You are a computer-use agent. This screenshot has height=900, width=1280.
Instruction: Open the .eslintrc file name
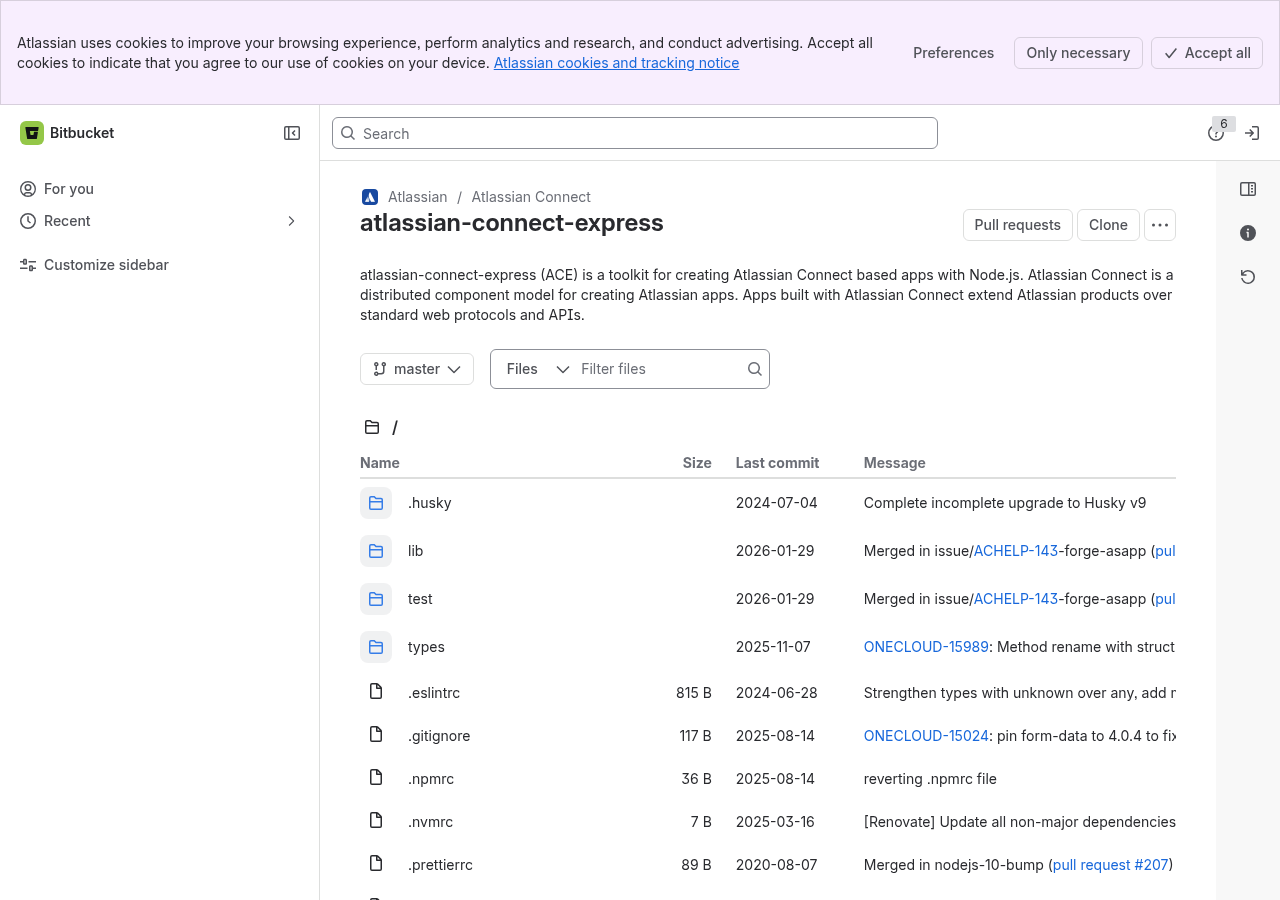coord(434,693)
